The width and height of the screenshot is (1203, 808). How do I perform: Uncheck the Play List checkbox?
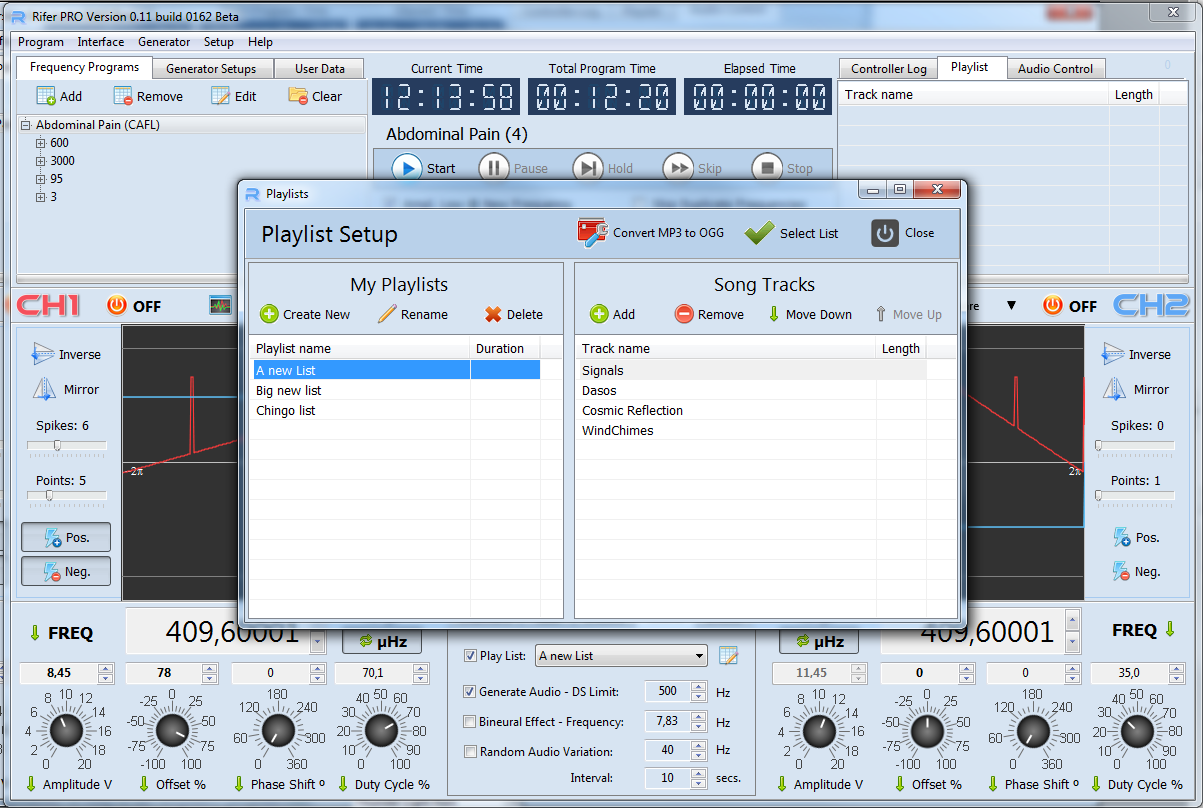[471, 656]
